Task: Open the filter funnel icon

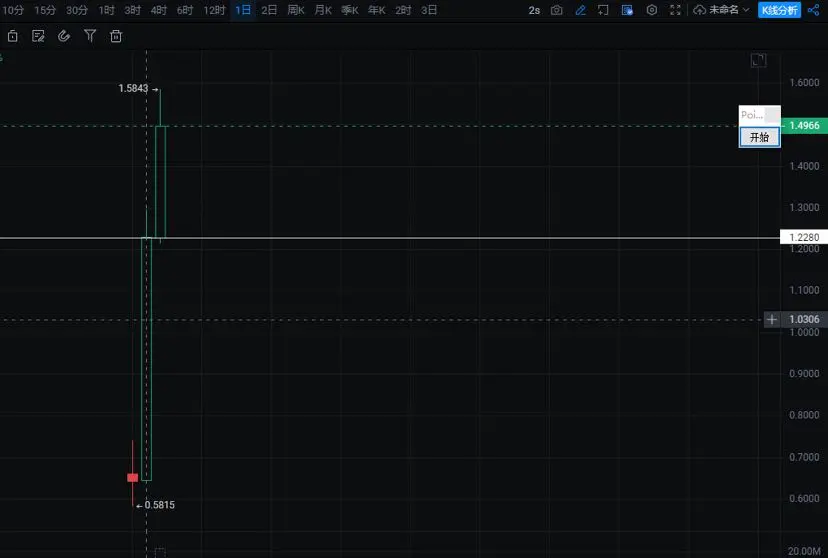Action: point(90,36)
